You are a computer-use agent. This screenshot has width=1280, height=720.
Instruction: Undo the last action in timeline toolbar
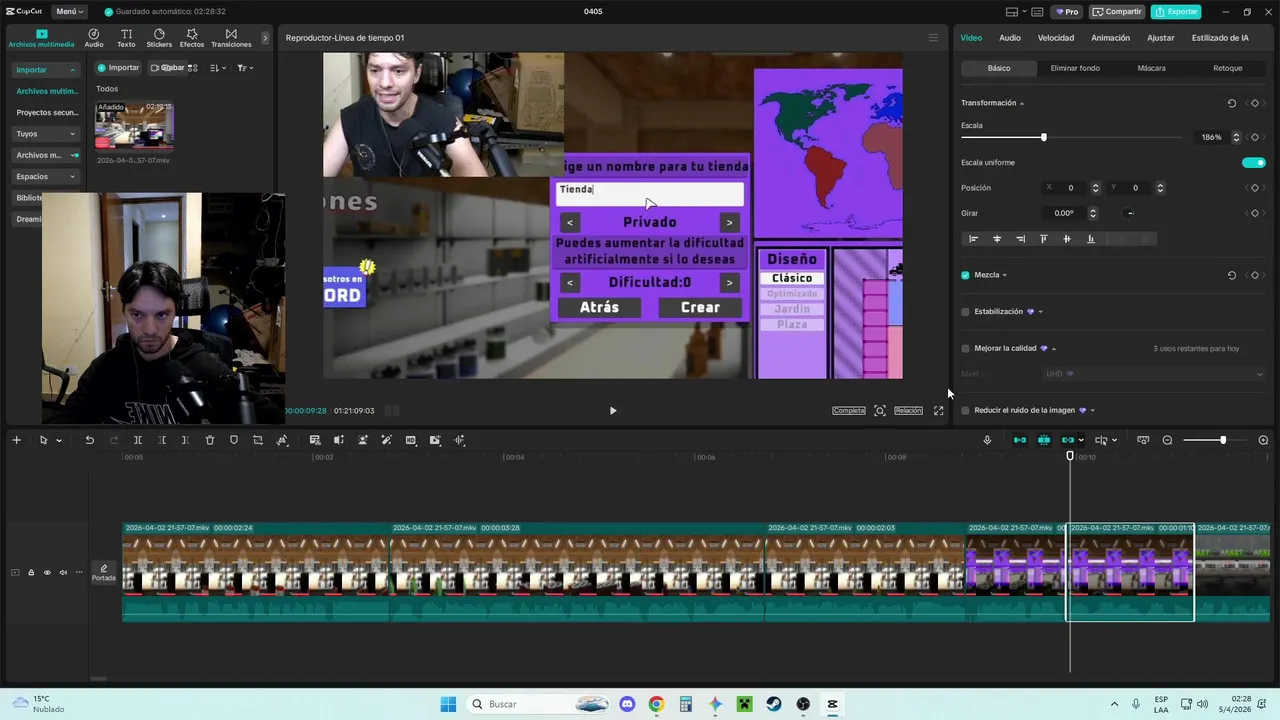coord(89,440)
